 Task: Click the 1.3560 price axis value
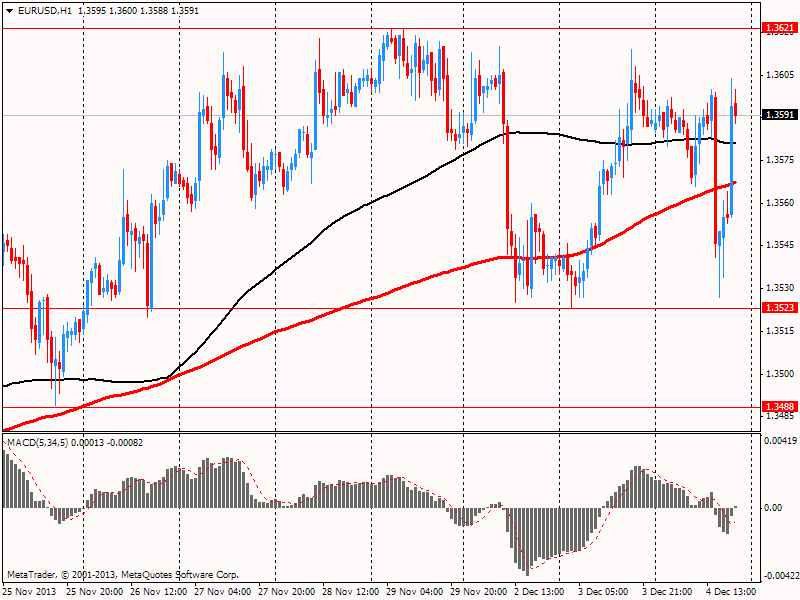[780, 203]
